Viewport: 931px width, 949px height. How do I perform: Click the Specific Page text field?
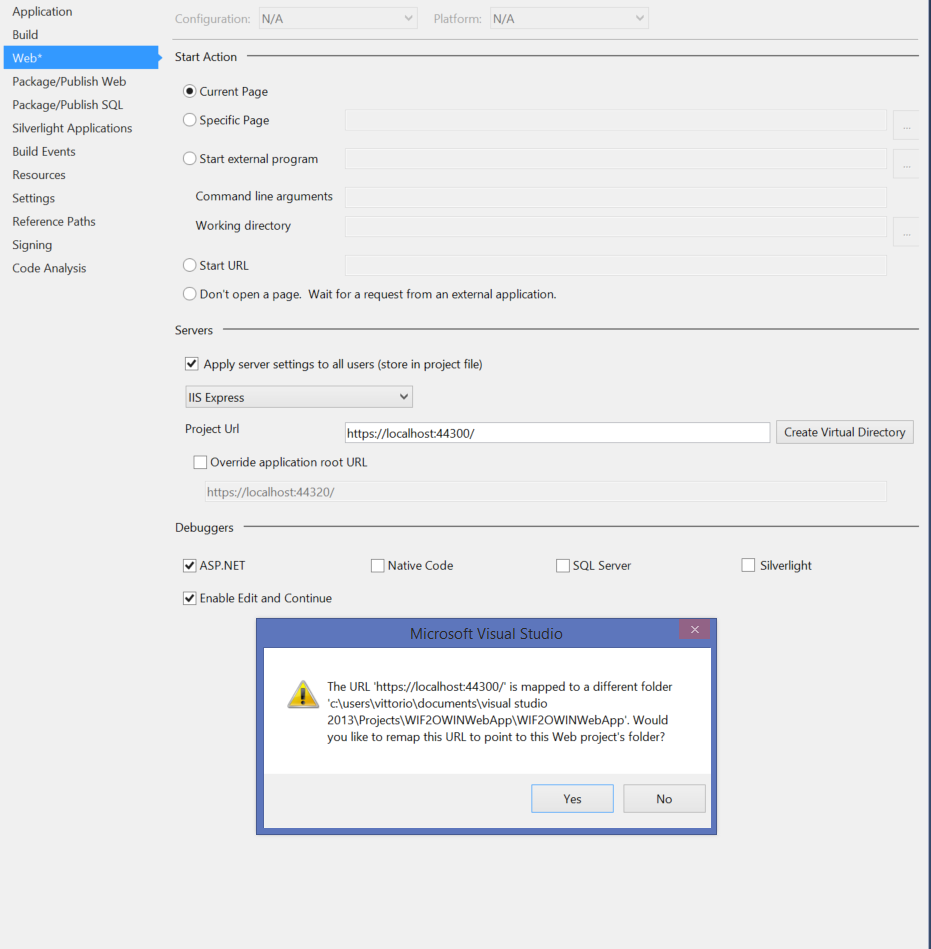(x=616, y=120)
